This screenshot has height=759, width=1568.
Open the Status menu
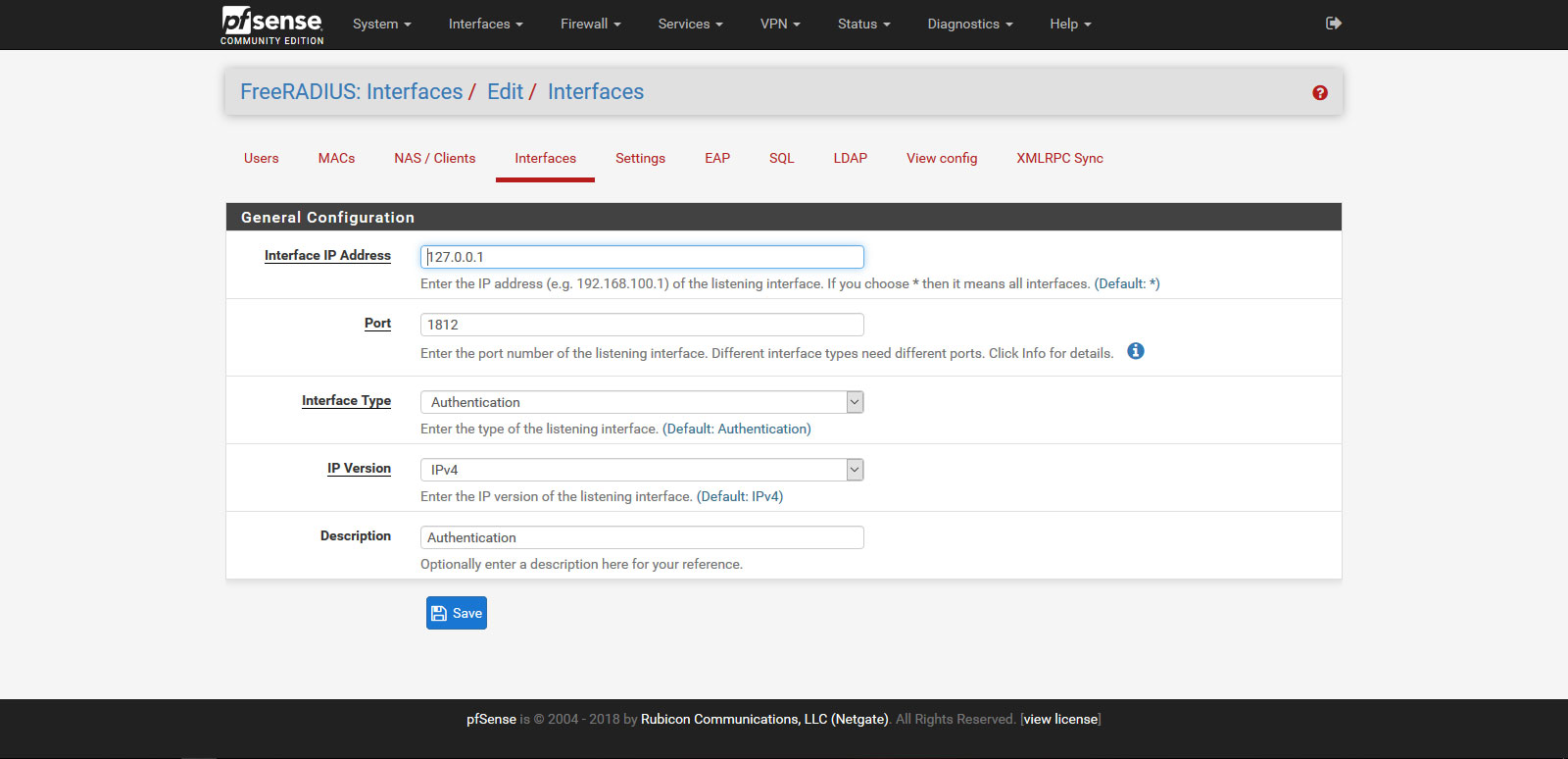[x=864, y=24]
